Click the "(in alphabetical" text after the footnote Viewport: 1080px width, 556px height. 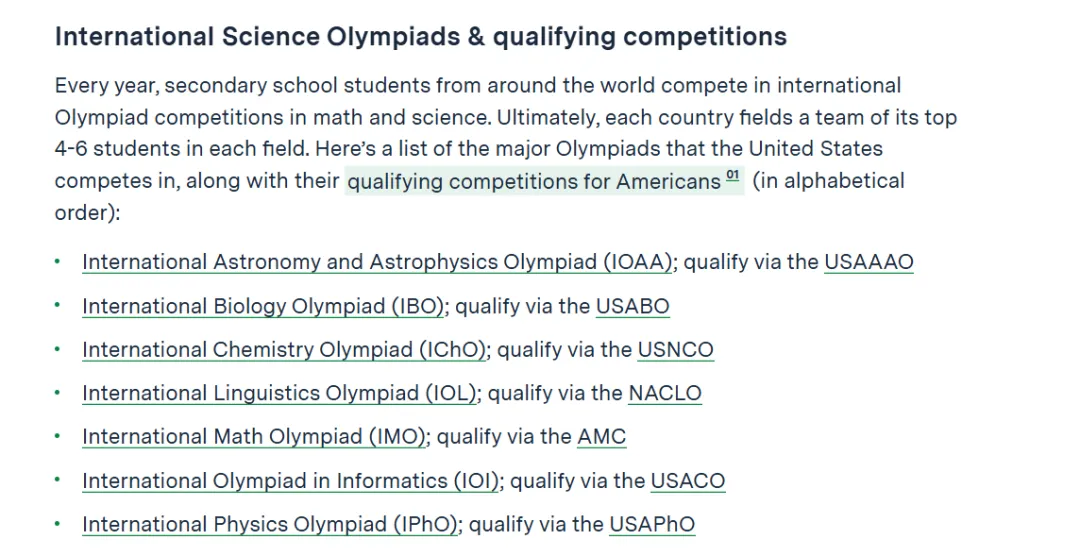pyautogui.click(x=829, y=181)
